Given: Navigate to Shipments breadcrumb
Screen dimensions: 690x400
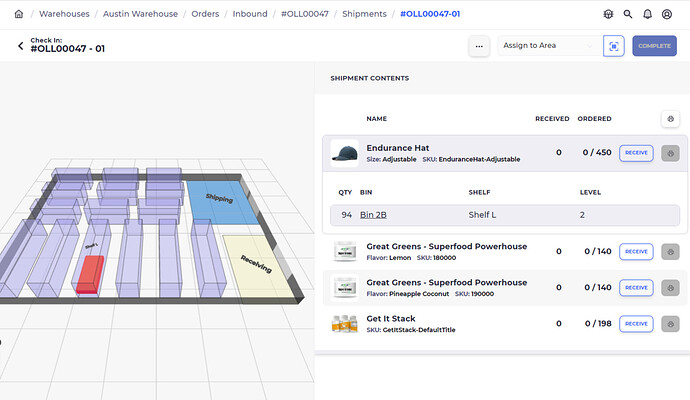Looking at the screenshot, I should coord(364,14).
